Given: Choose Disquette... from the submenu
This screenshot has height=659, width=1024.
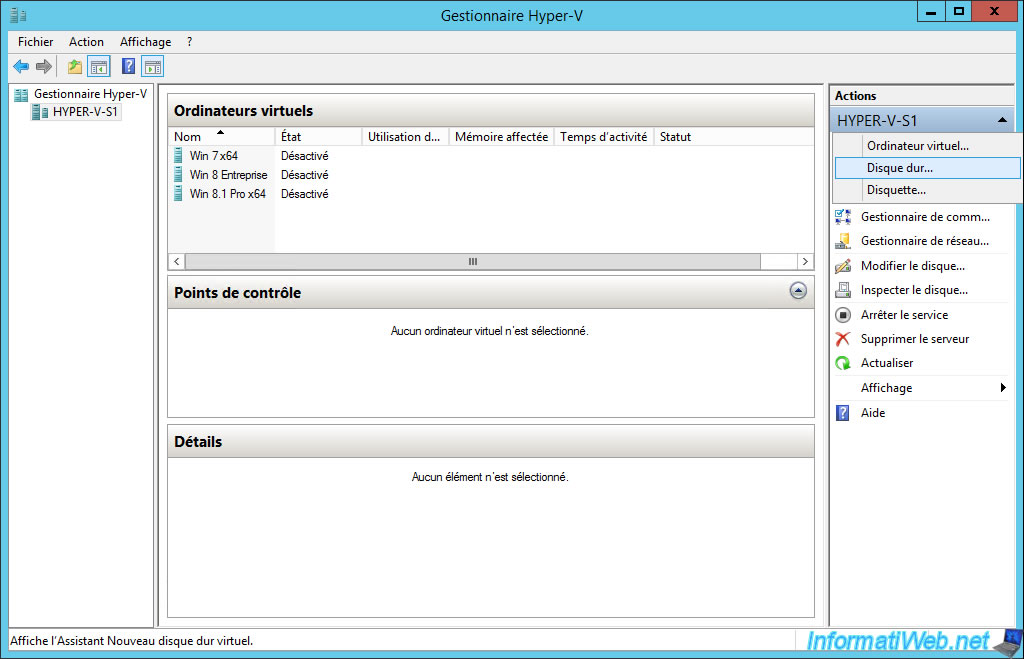Looking at the screenshot, I should [x=927, y=190].
